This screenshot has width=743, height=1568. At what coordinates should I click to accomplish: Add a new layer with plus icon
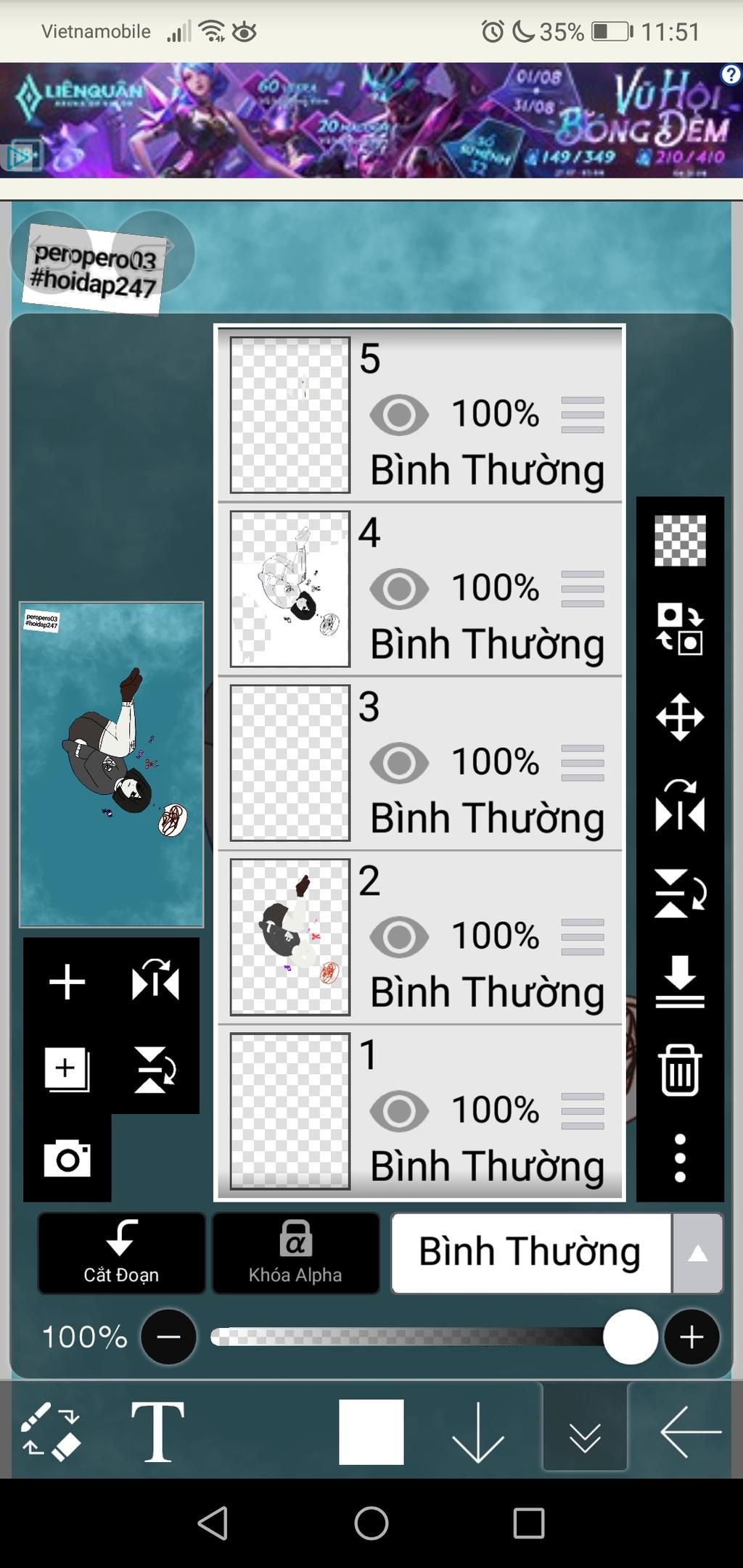pyautogui.click(x=67, y=982)
